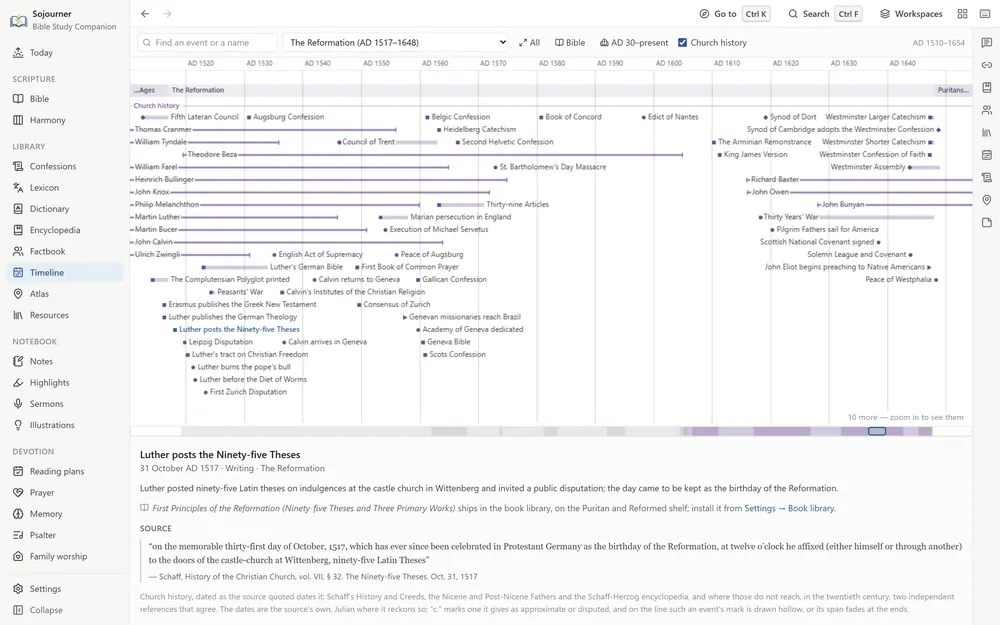
Task: Select the John Calvin lifespan bar label
Action: [154, 242]
